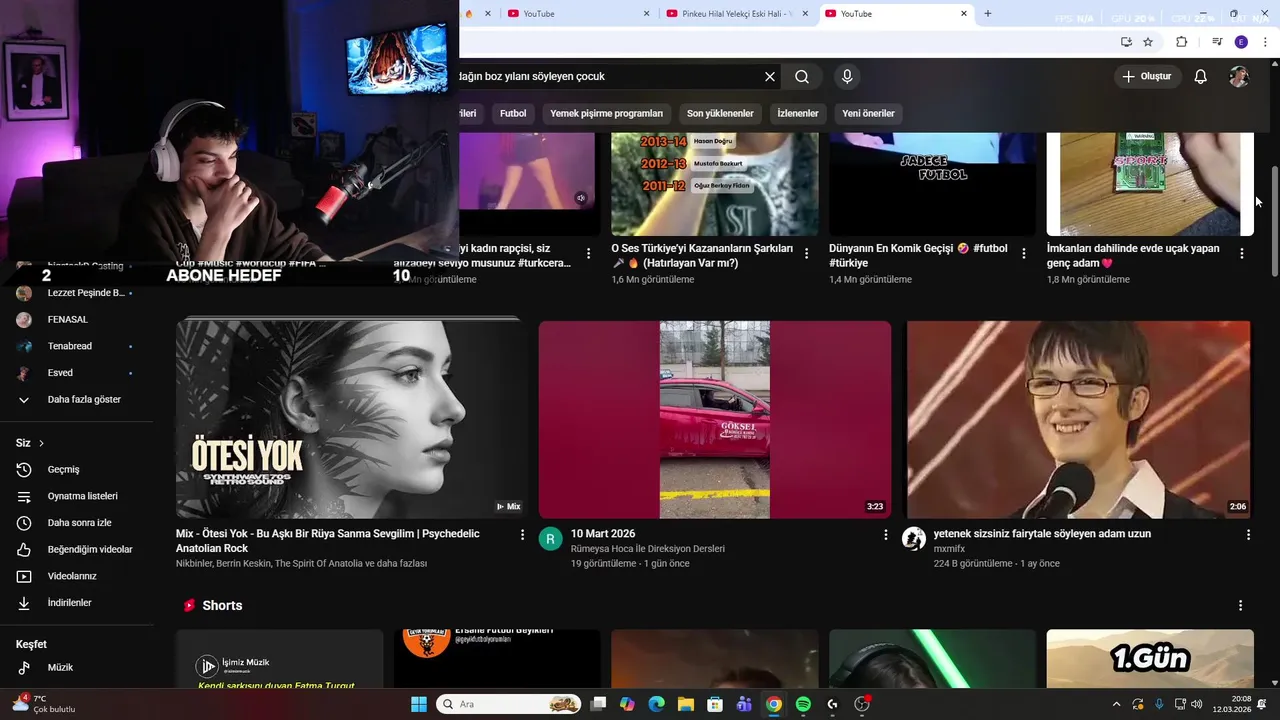Bookmark this page with star icon

[x=1148, y=42]
